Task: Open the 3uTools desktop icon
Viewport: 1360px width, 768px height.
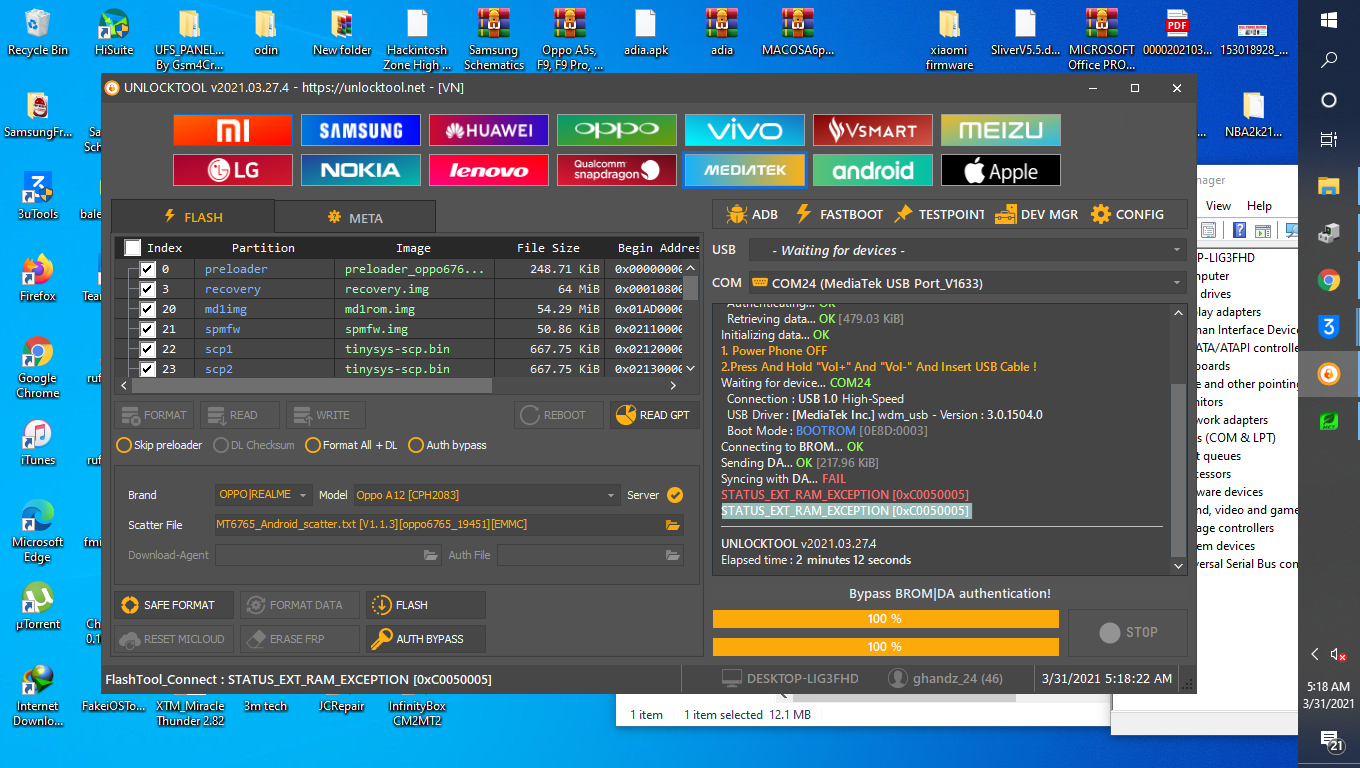Action: coord(38,196)
